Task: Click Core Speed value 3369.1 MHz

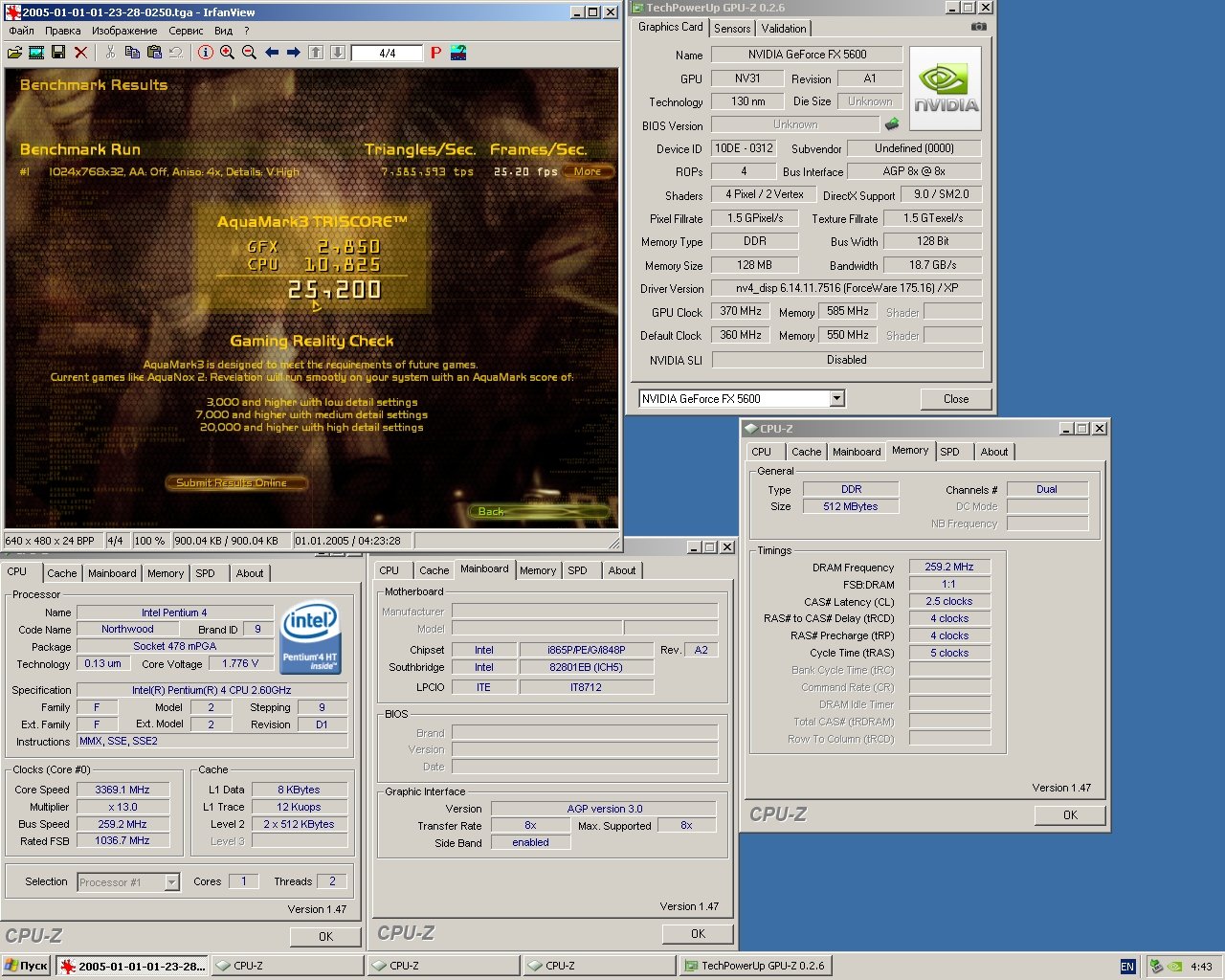Action: pos(122,790)
